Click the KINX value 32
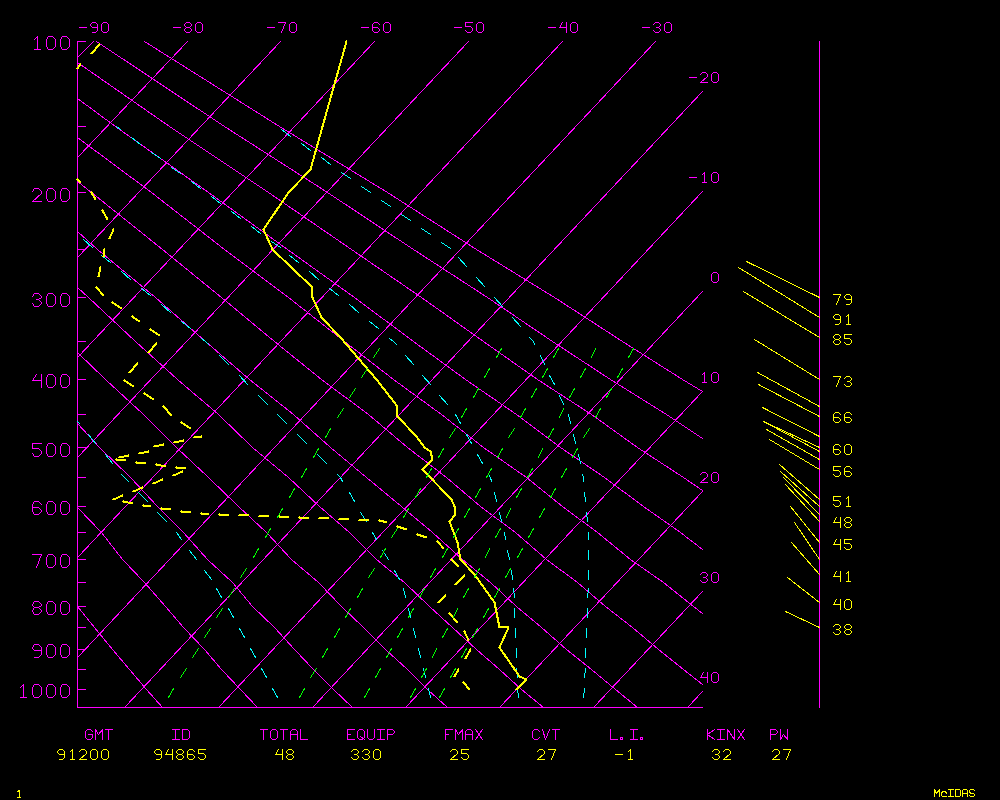 point(722,755)
